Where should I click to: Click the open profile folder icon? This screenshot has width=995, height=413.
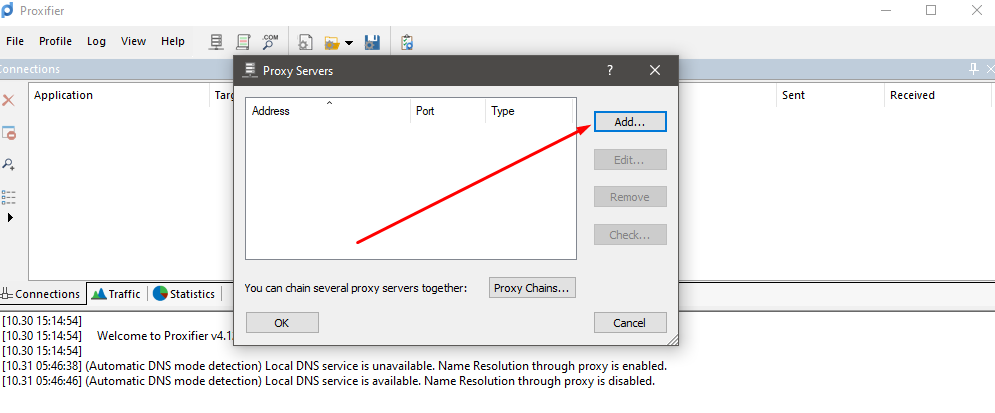pyautogui.click(x=329, y=42)
